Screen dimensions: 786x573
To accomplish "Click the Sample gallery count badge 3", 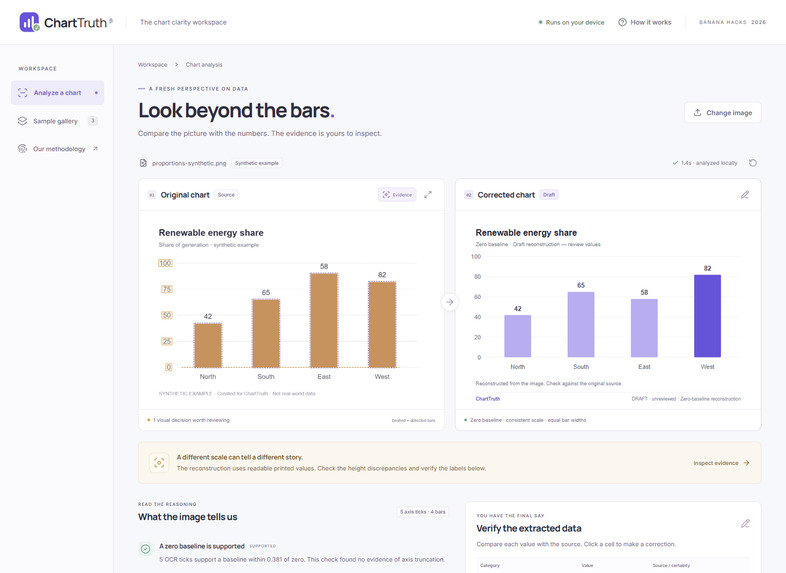I will (x=93, y=121).
